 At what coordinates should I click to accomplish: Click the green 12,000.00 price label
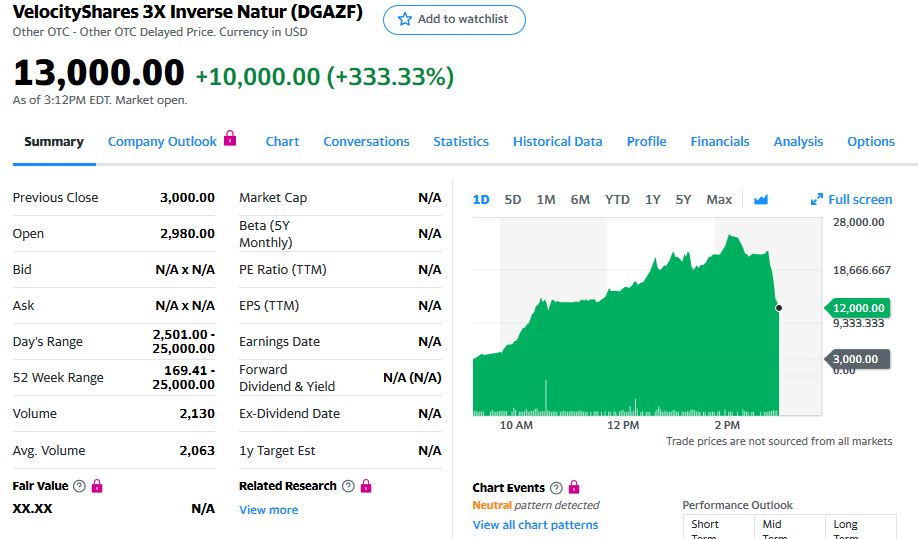point(858,308)
